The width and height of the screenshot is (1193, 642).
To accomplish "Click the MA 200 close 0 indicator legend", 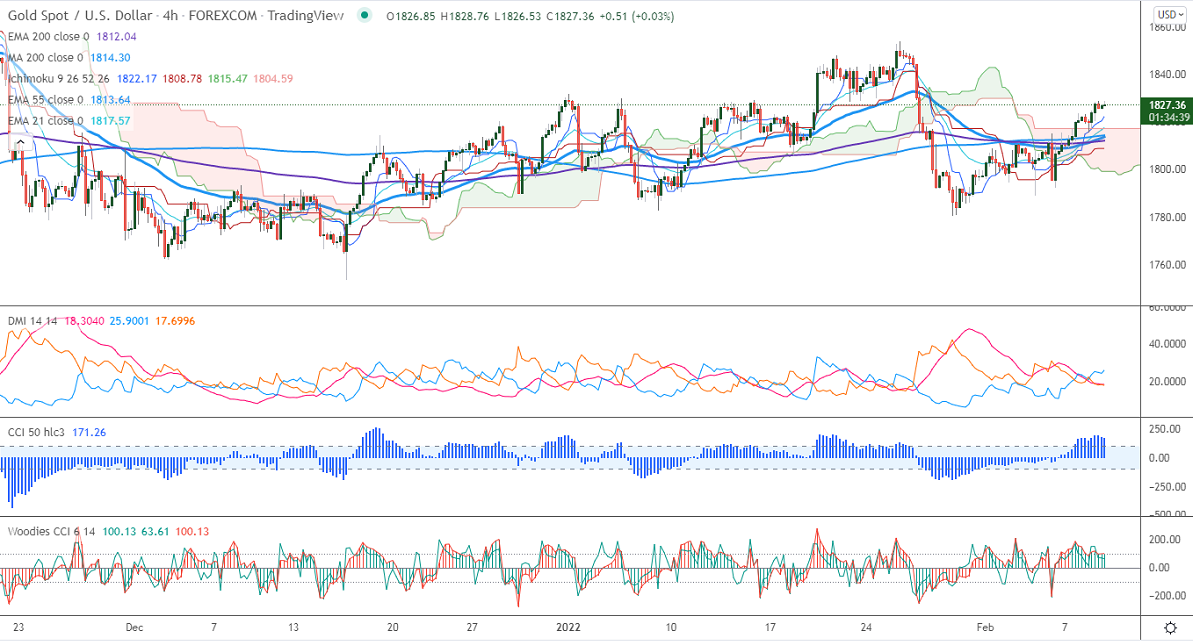I will click(x=46, y=58).
